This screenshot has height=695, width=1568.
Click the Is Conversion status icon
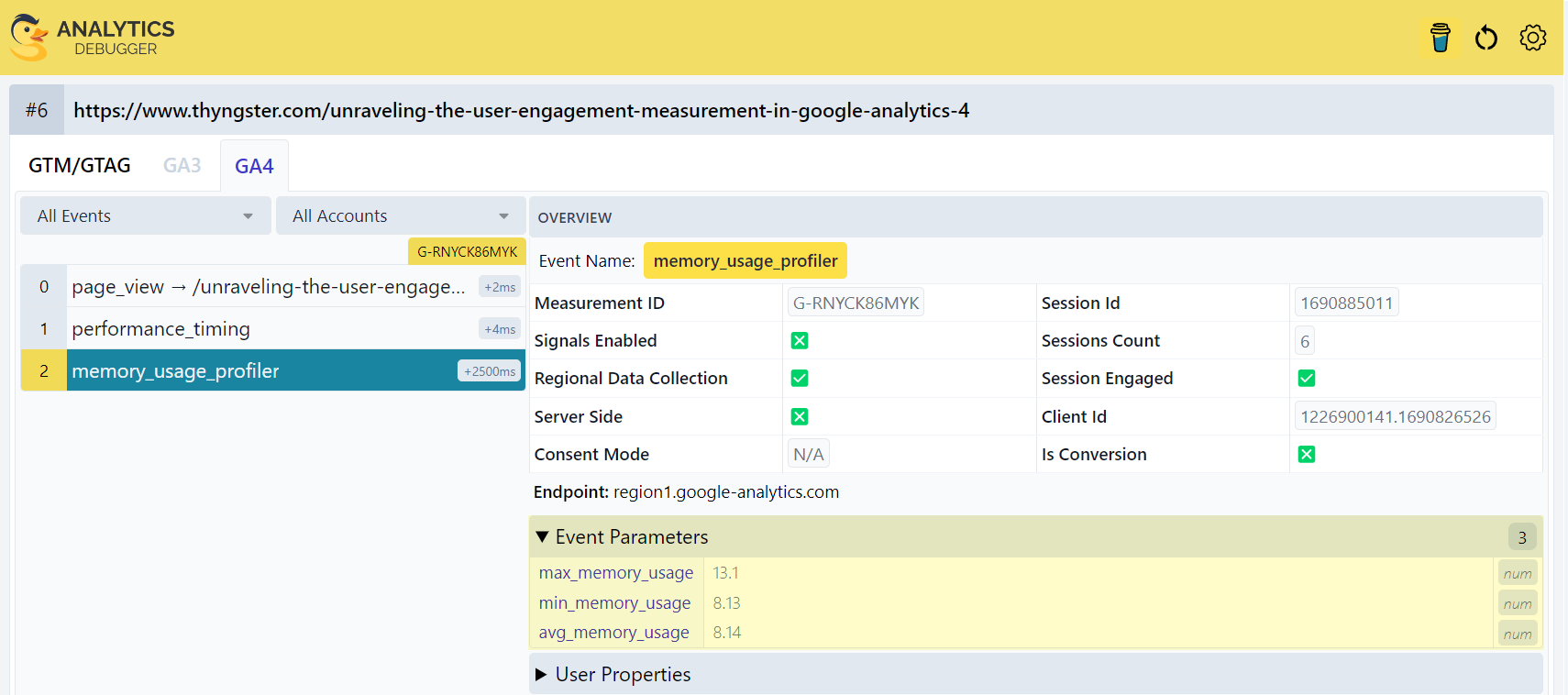pos(1307,455)
